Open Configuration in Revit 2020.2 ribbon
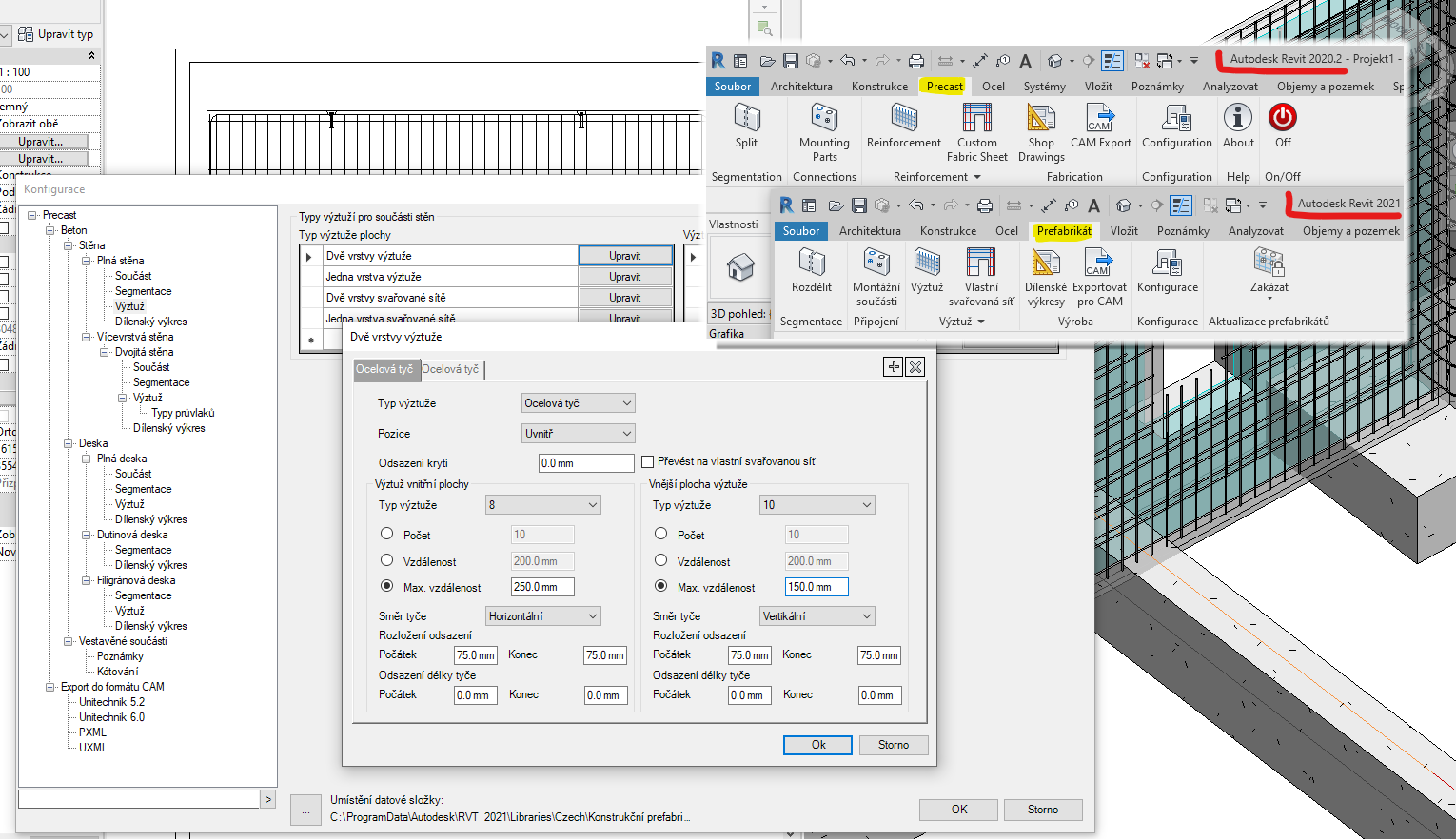Viewport: 1456px width, 839px height. [x=1176, y=118]
